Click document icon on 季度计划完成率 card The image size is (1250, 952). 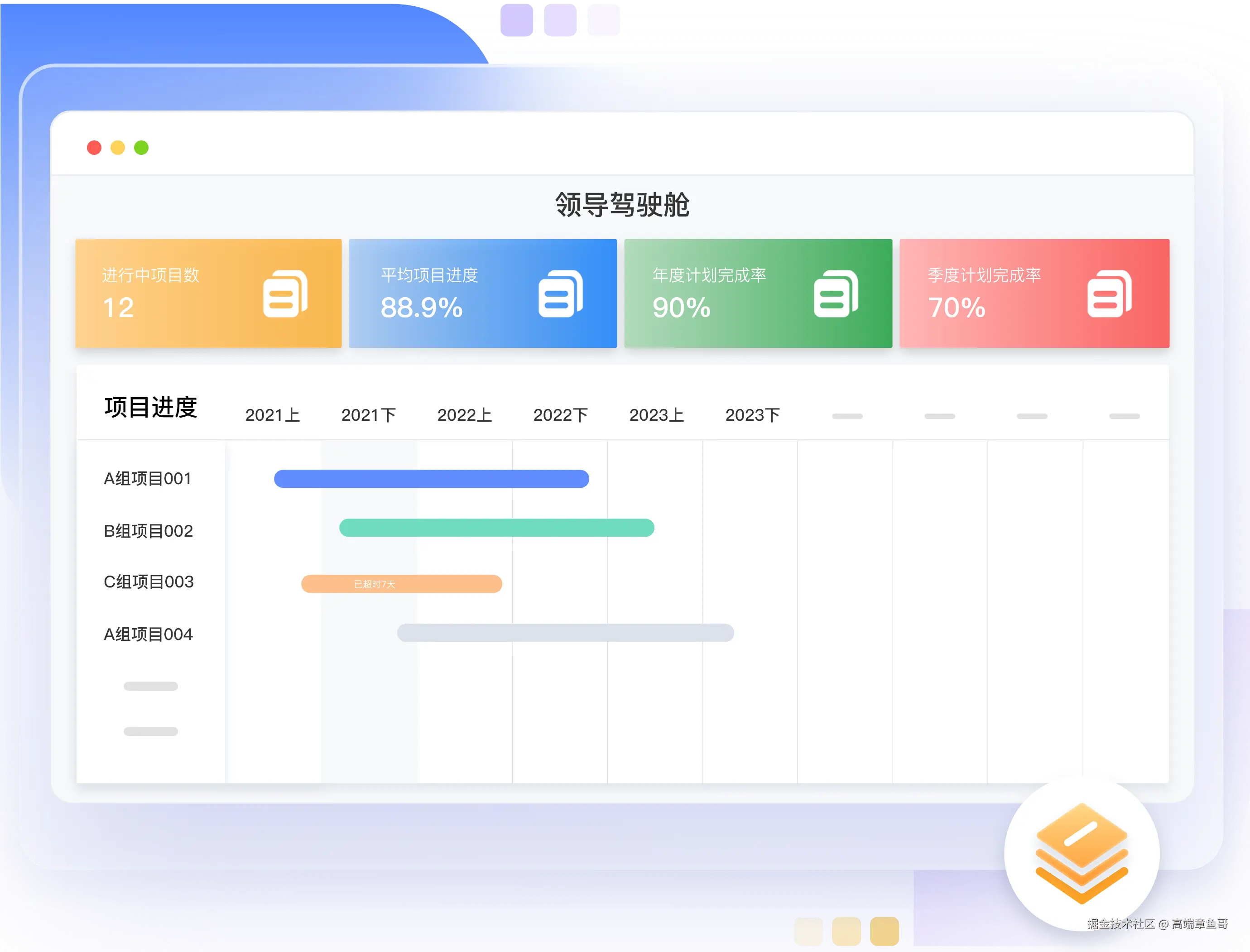(x=1109, y=293)
